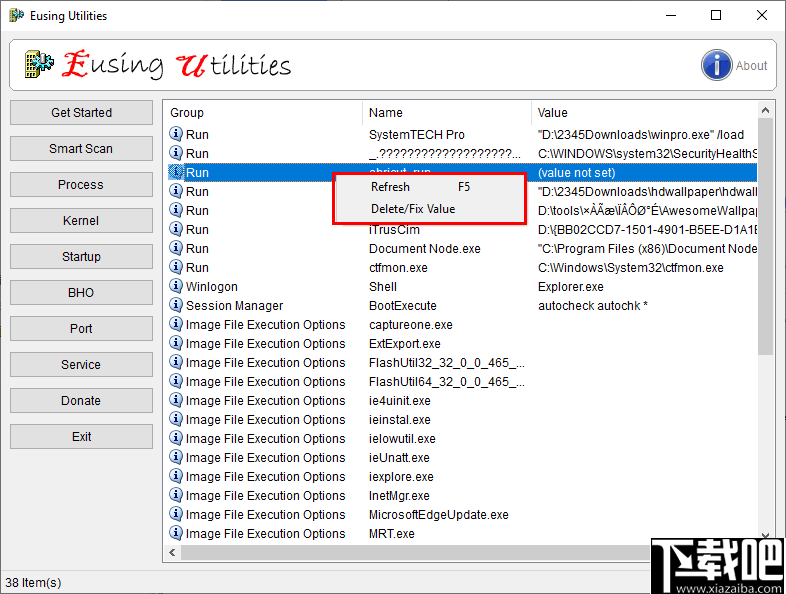Click info icon of FlashUtil32 row
786x594 pixels.
pos(175,362)
